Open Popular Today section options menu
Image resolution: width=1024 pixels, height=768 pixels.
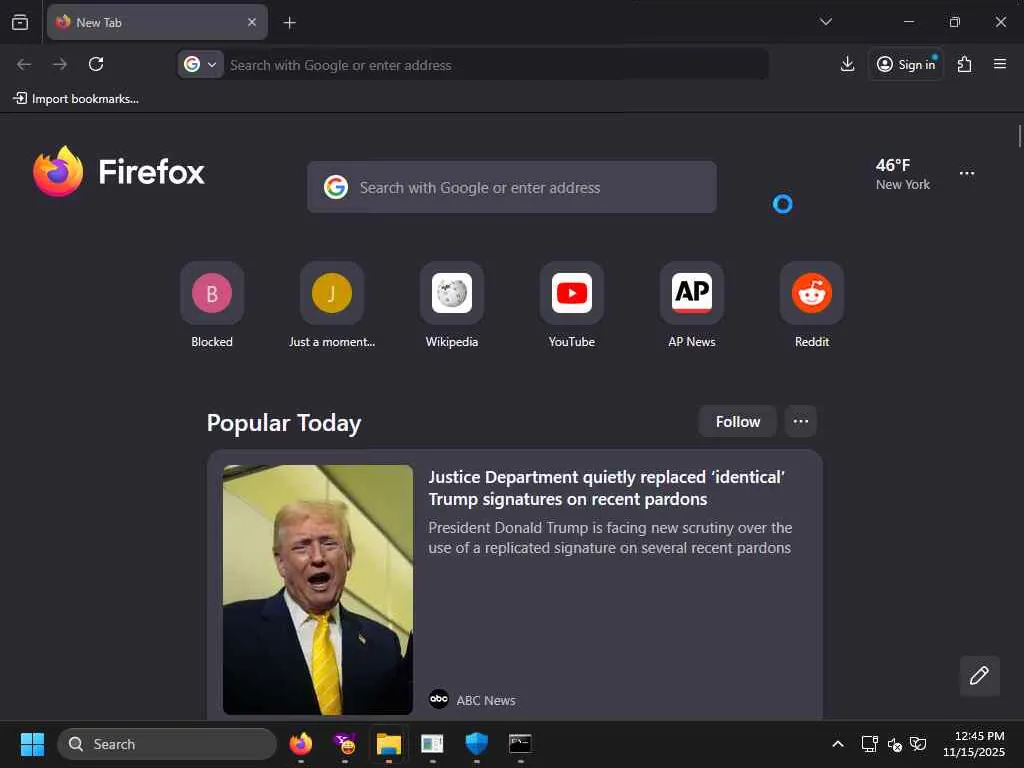pyautogui.click(x=801, y=422)
